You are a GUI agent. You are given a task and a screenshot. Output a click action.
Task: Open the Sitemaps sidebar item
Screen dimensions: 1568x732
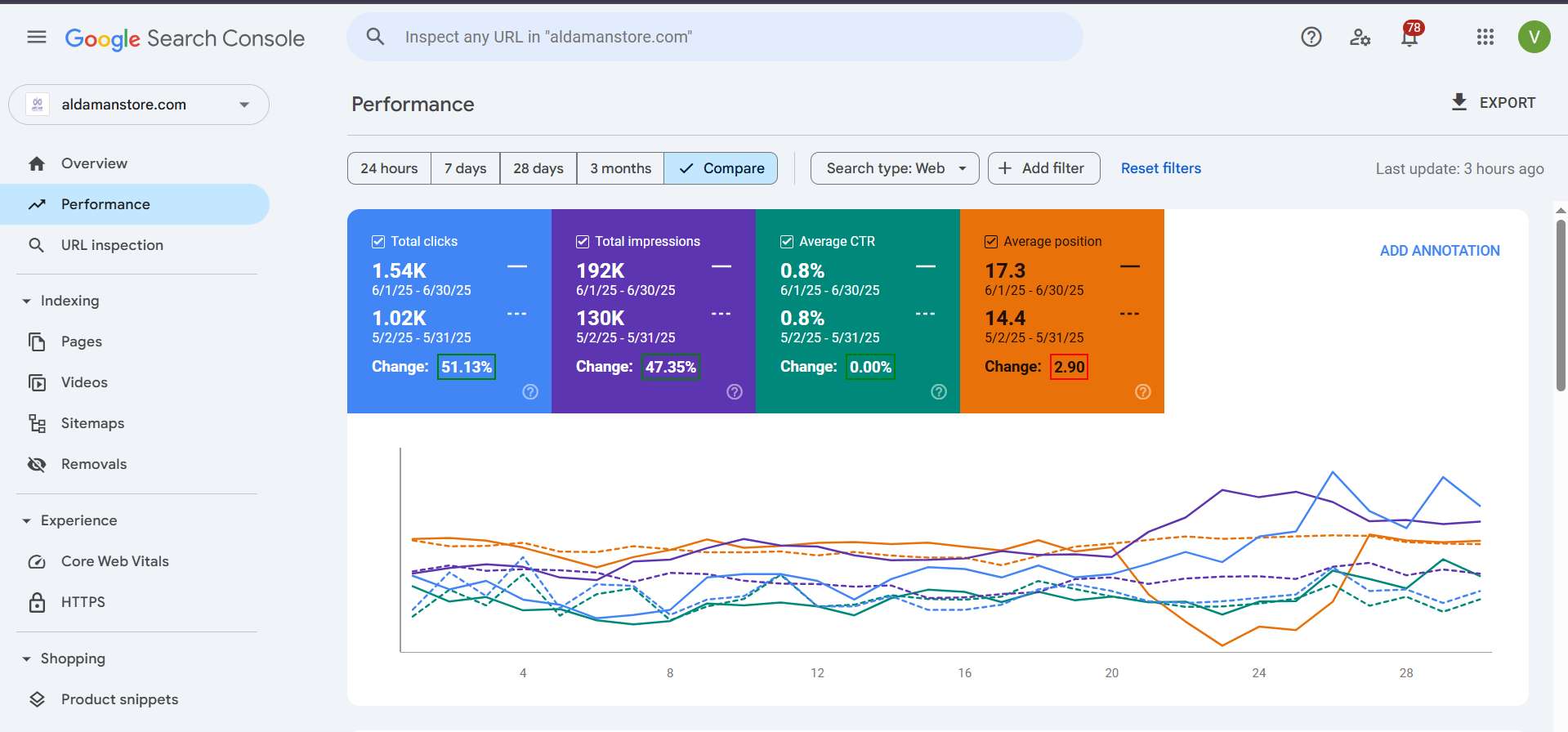tap(135, 423)
